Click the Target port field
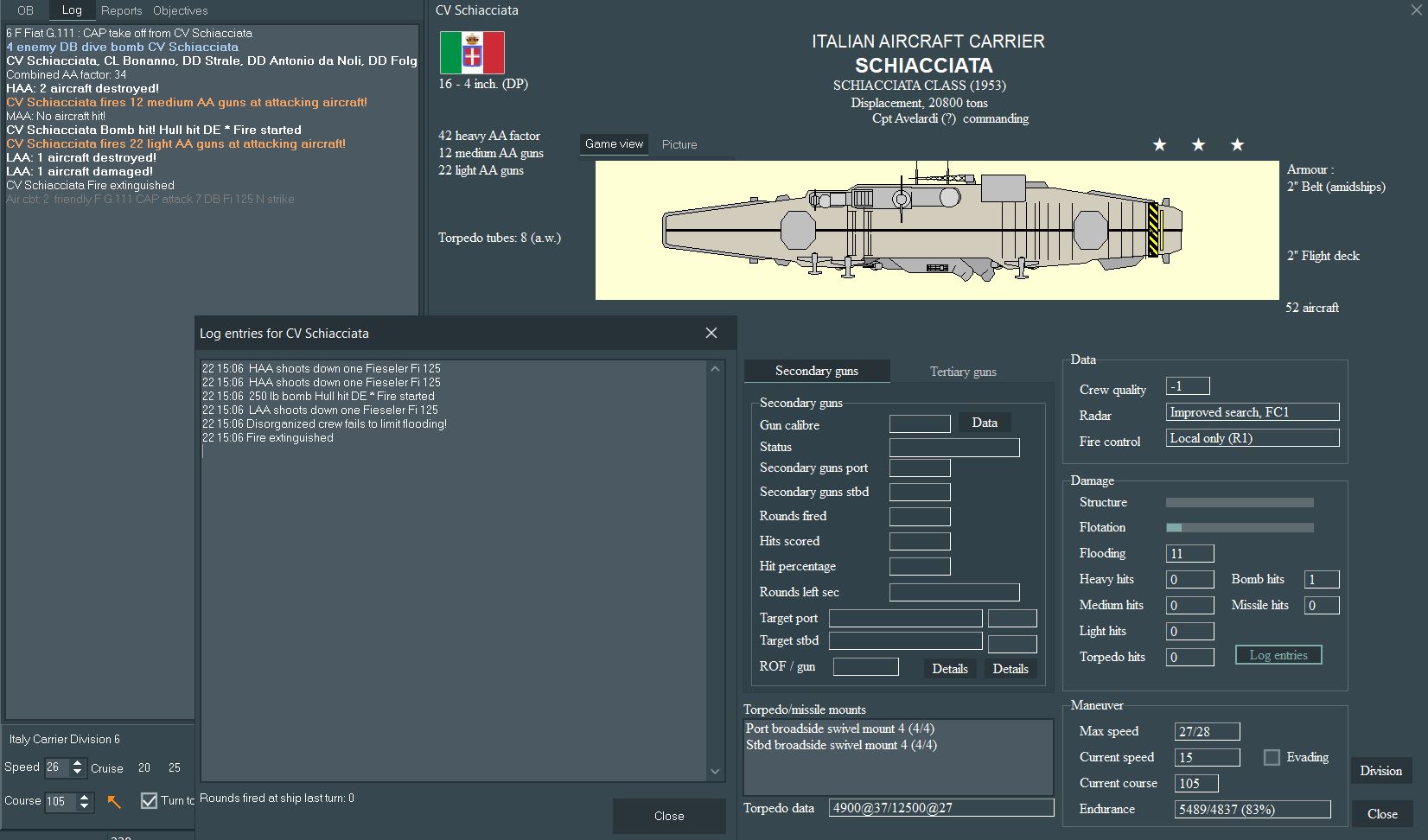This screenshot has width=1428, height=840. (x=906, y=619)
